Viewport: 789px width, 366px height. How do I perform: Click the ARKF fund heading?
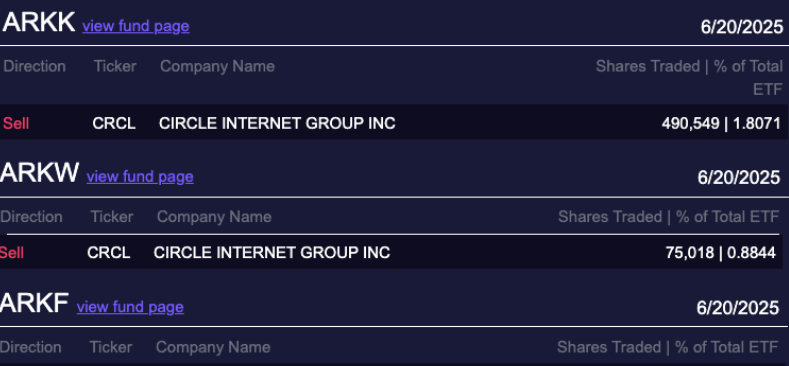click(34, 303)
